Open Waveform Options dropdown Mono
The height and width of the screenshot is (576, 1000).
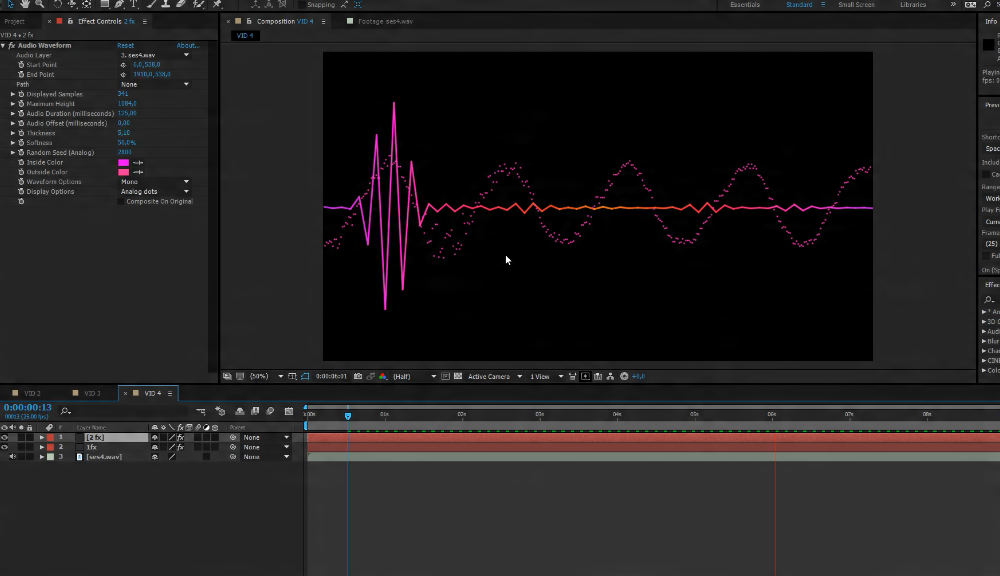[155, 182]
